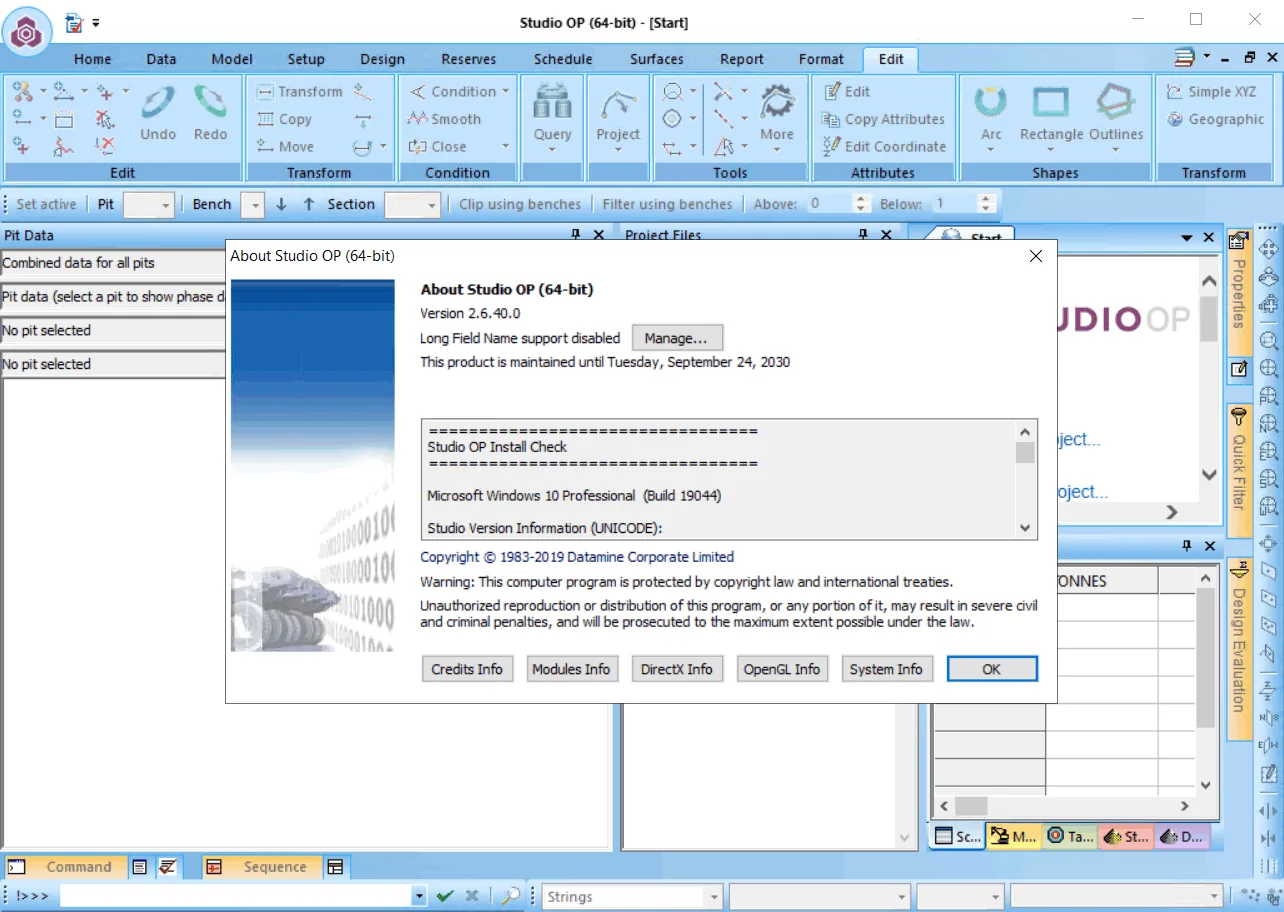1284x912 pixels.
Task: Close the About Studio OP dialog
Action: click(x=1036, y=256)
